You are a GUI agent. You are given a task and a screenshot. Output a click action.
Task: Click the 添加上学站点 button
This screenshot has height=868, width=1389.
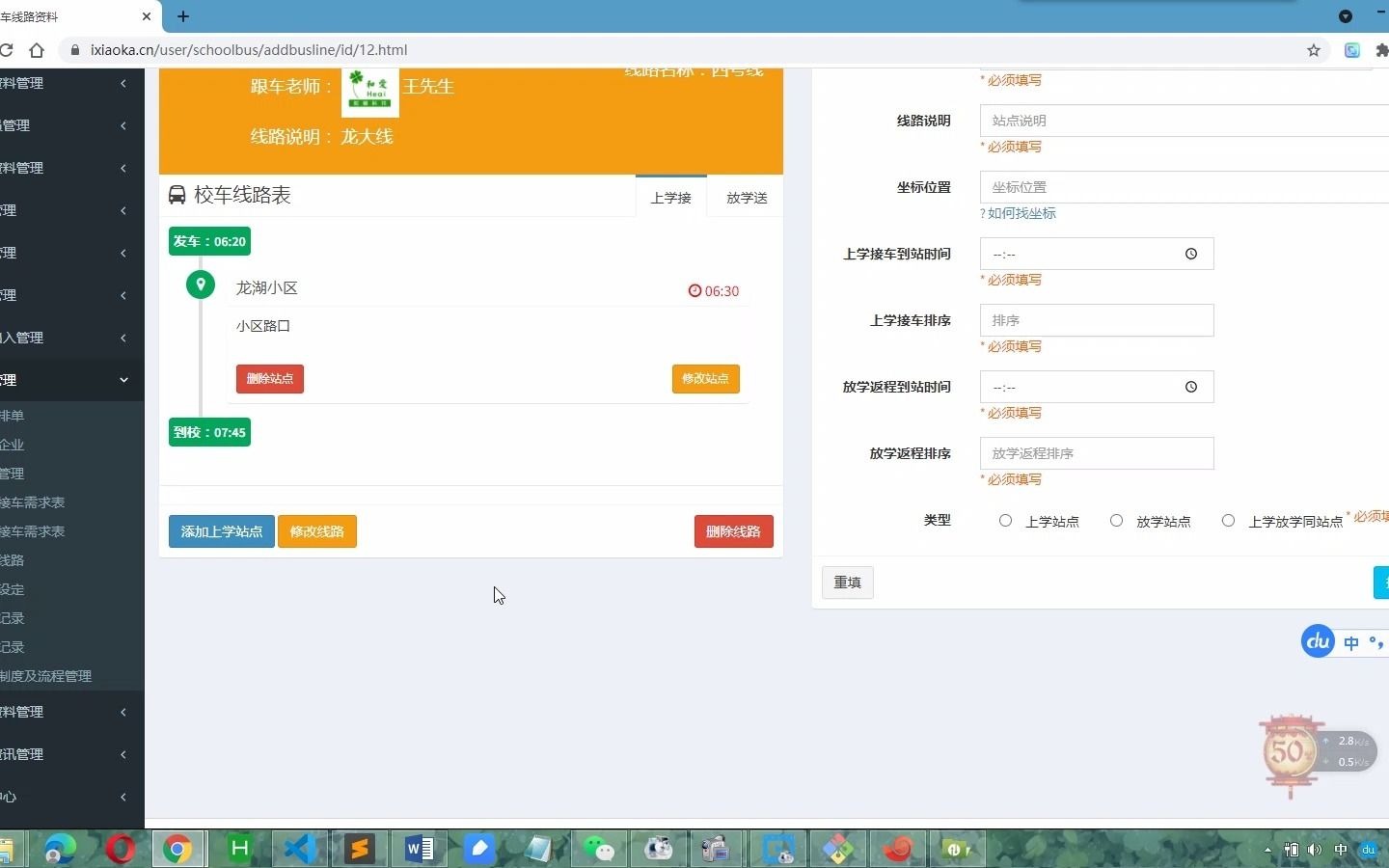pyautogui.click(x=221, y=531)
